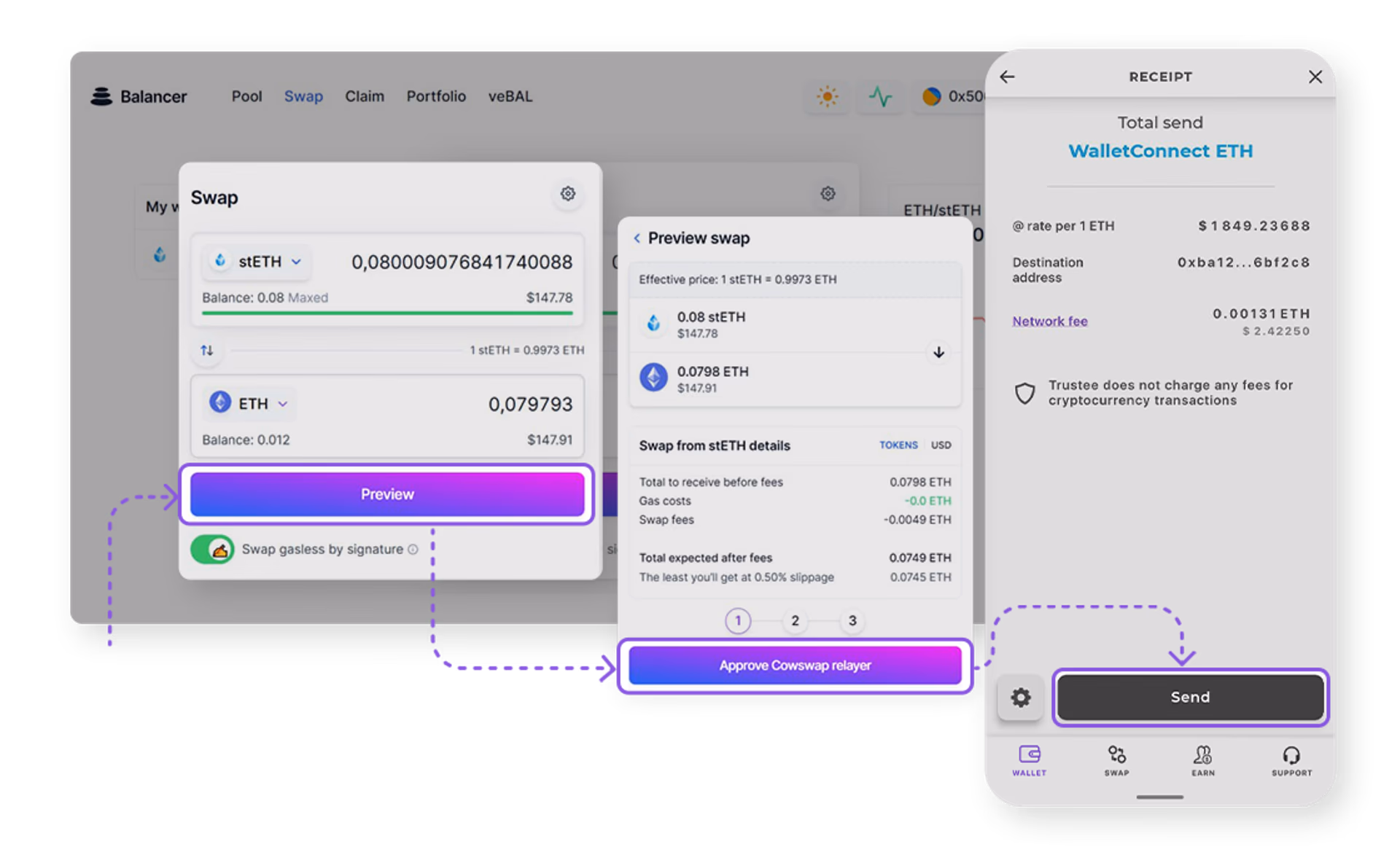Screen dimensions: 1400x855
Task: Switch details view to USD
Action: pyautogui.click(x=941, y=445)
